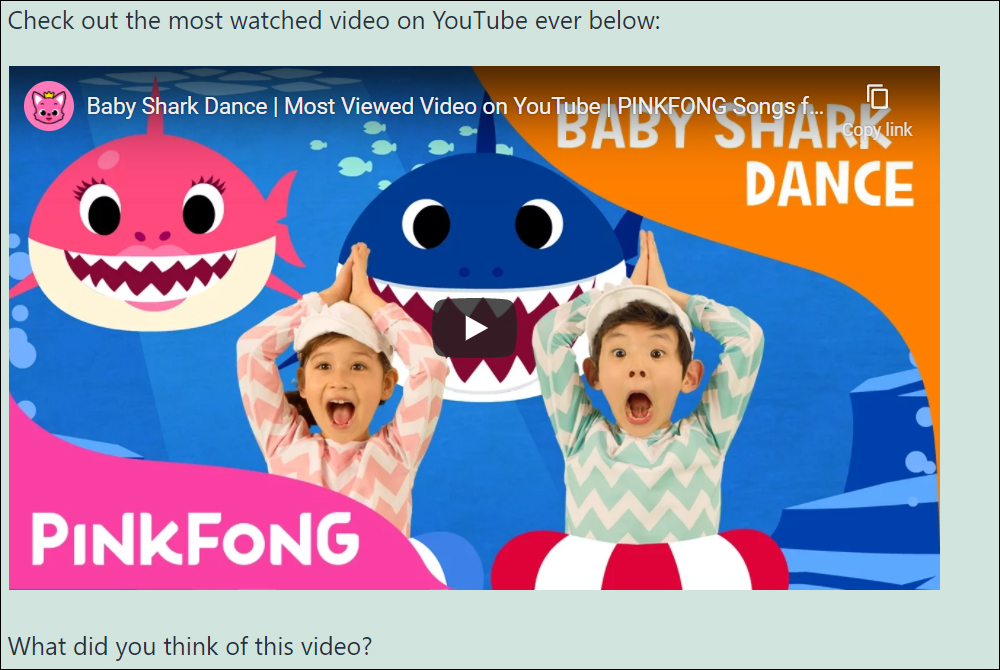Click the "PINKFONG Songs f..." end of the title
The width and height of the screenshot is (1000, 670).
721,106
